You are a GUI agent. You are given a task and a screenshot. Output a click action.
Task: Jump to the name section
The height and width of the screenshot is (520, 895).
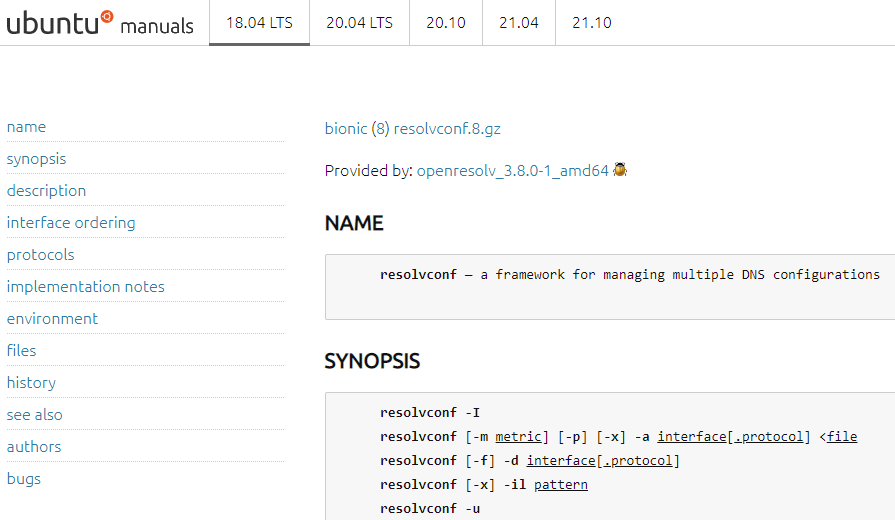click(x=26, y=127)
